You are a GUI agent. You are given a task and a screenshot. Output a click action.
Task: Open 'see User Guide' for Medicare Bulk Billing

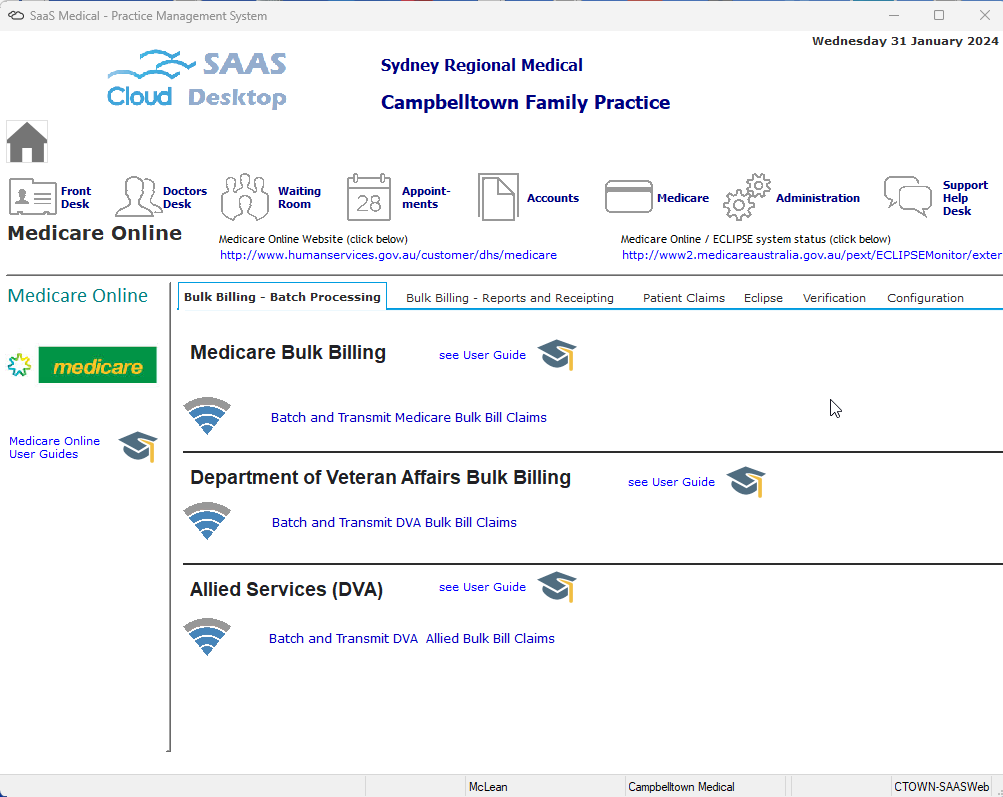pos(482,355)
